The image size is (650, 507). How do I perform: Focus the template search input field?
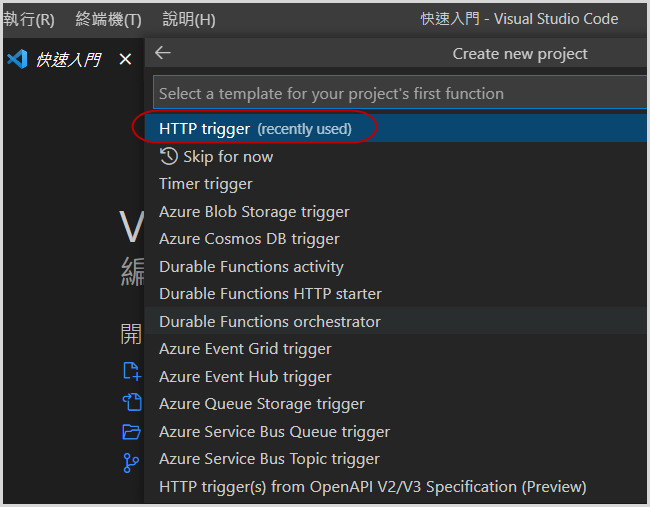[x=400, y=93]
